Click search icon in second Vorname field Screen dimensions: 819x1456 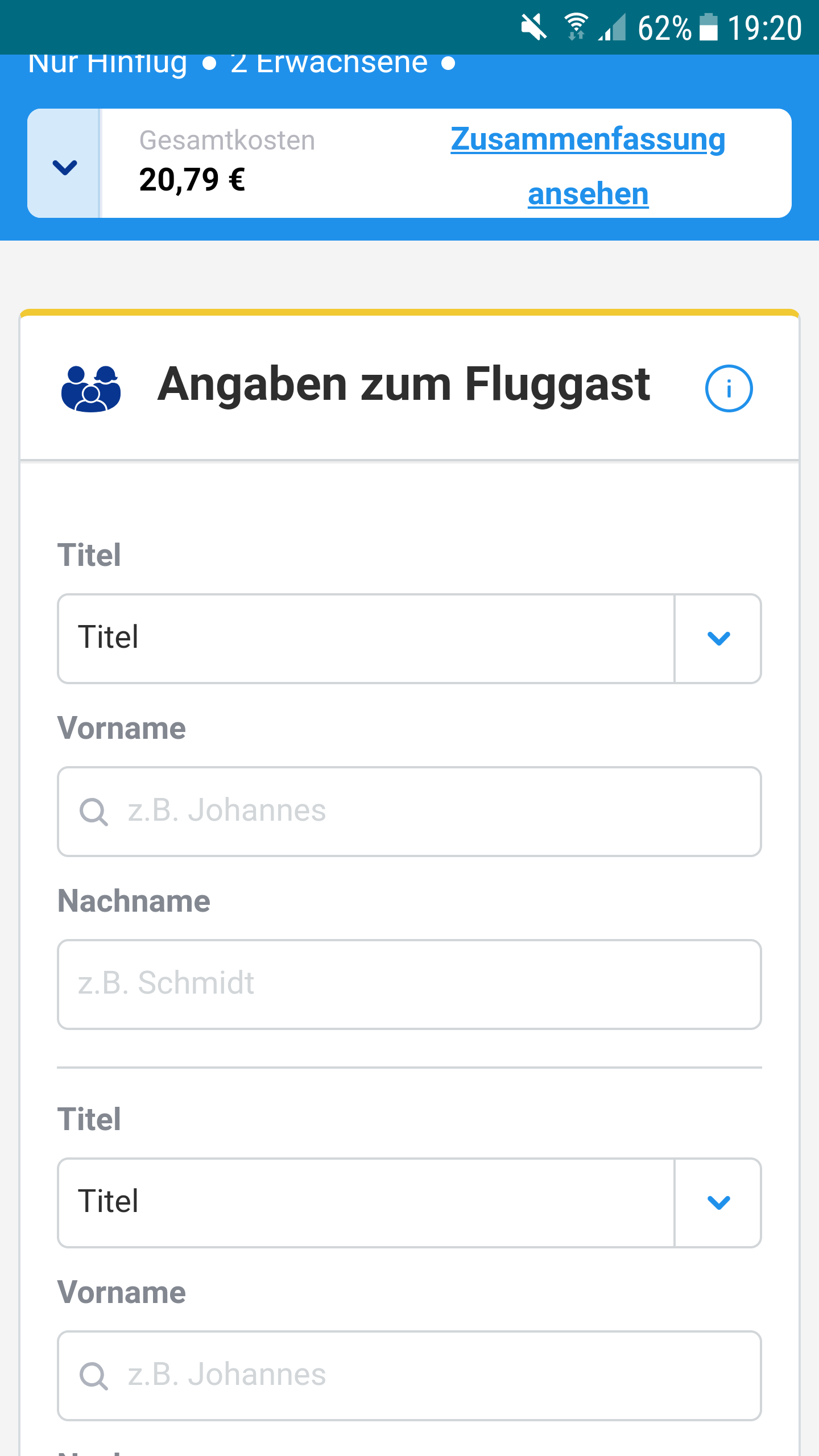94,1376
